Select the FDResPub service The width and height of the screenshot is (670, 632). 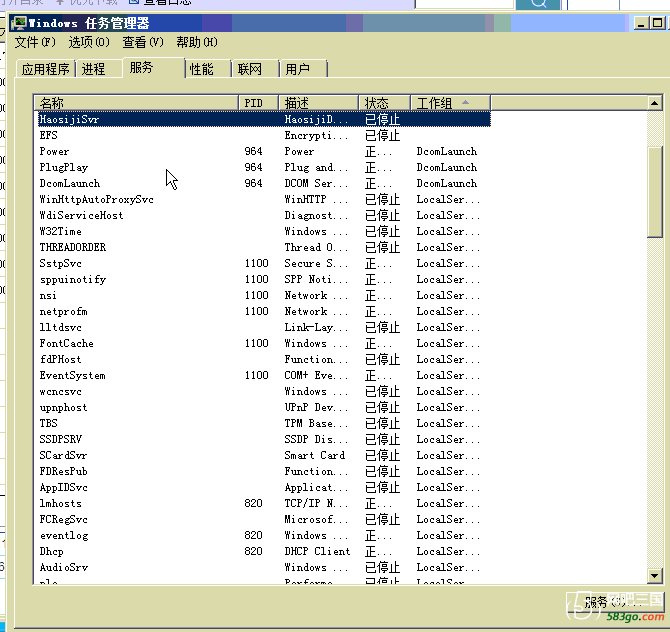point(63,471)
